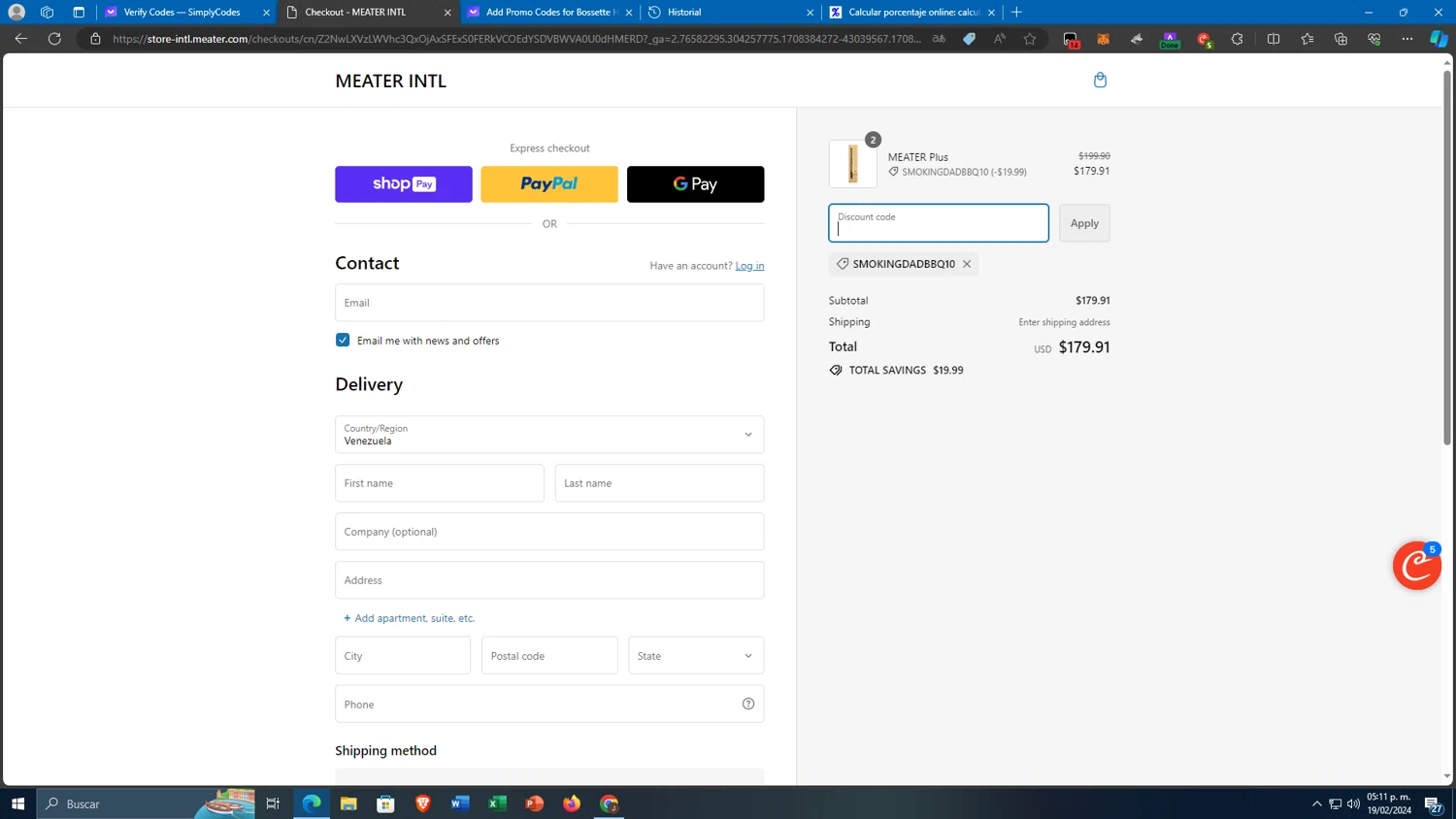Toggle the split screen icon
This screenshot has width=1456, height=819.
(x=1274, y=39)
